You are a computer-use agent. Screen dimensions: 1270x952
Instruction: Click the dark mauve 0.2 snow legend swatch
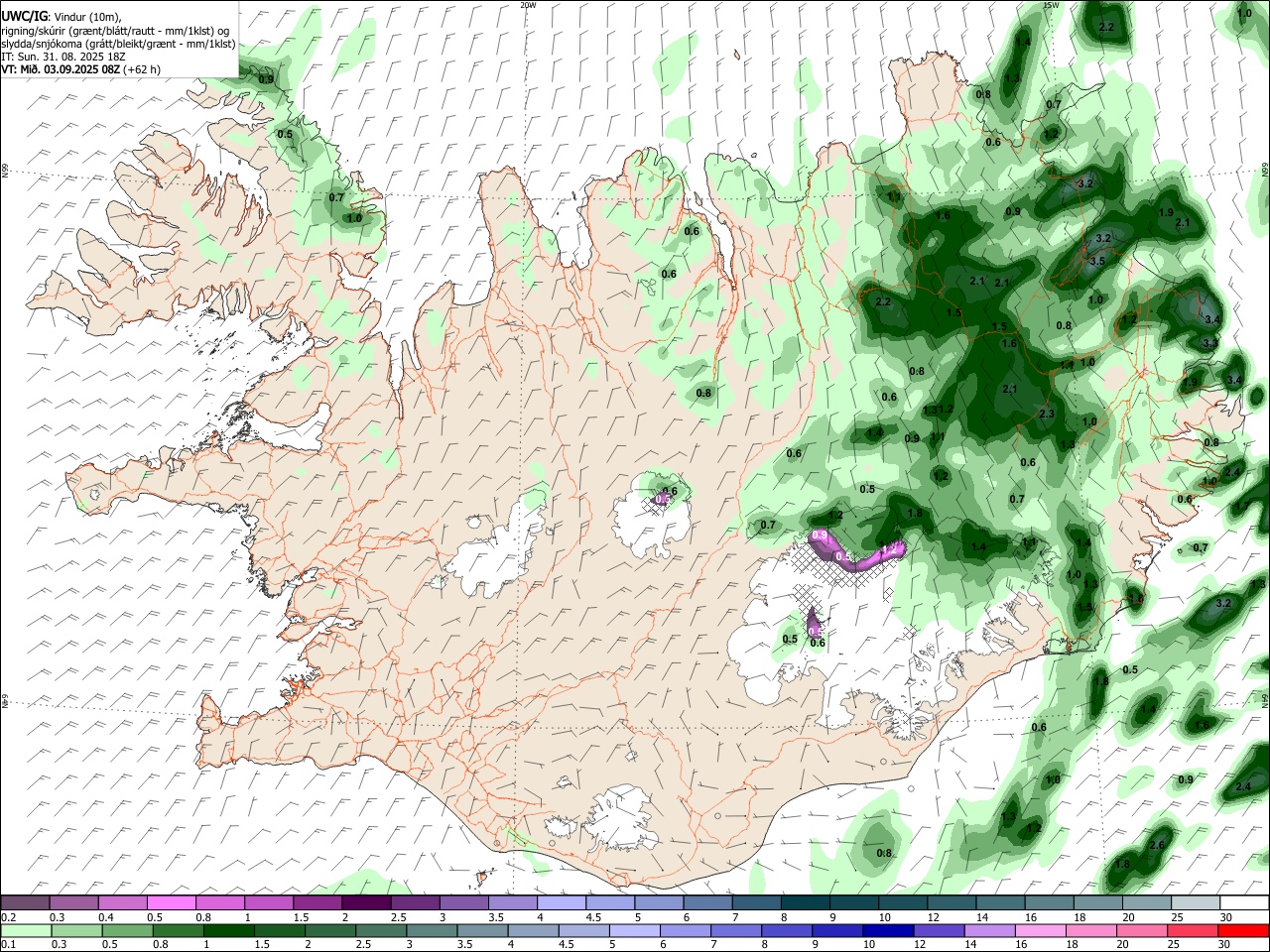click(26, 903)
